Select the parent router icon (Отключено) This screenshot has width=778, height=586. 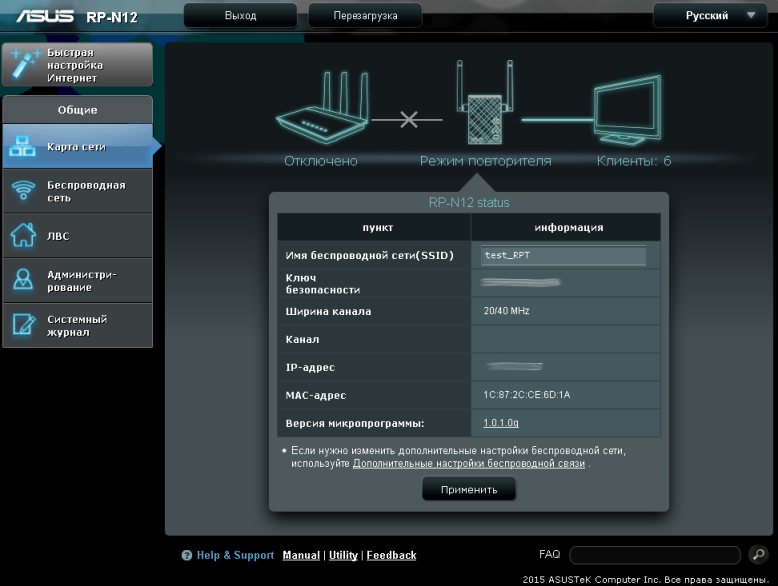(x=323, y=108)
